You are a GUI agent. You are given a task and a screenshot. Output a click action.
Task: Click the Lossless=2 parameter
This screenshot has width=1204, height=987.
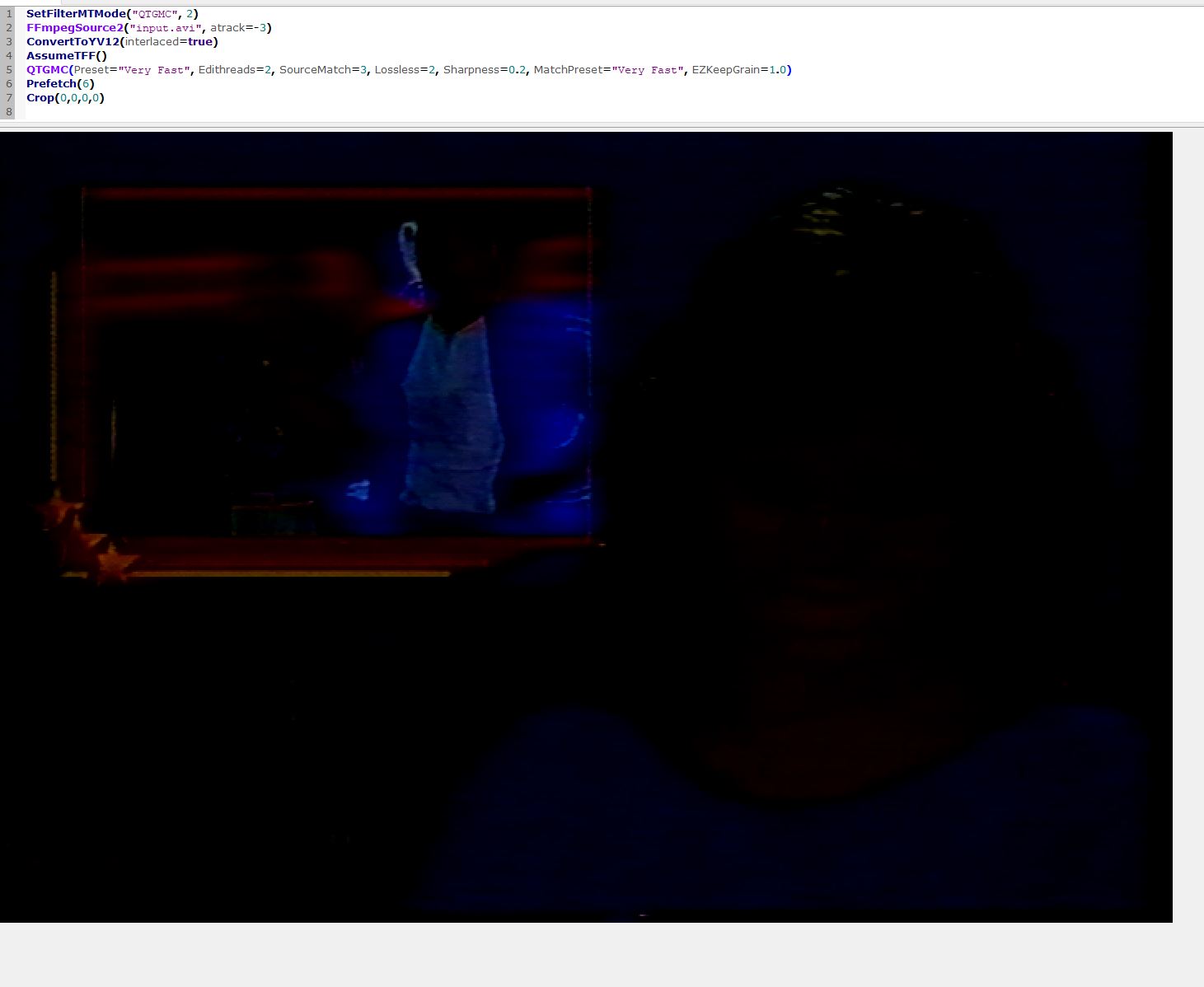click(x=405, y=70)
